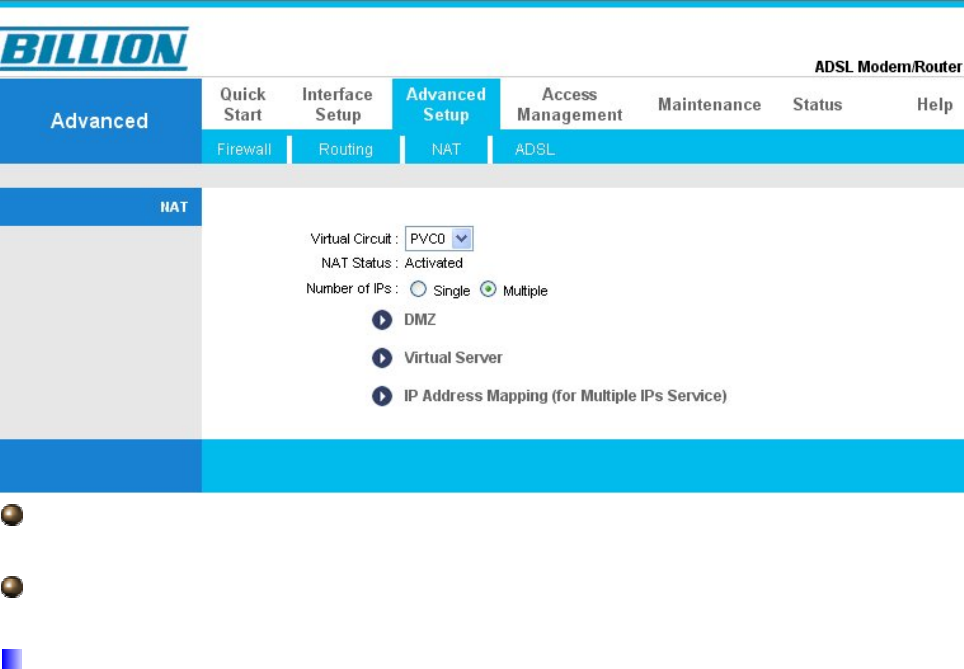Click the Activated NAT status text
Image resolution: width=964 pixels, height=669 pixels.
[433, 263]
